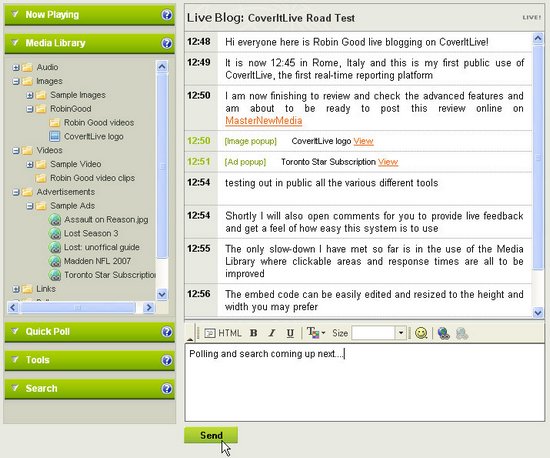550x458 pixels.
Task: Send the blog entry
Action: (x=211, y=435)
